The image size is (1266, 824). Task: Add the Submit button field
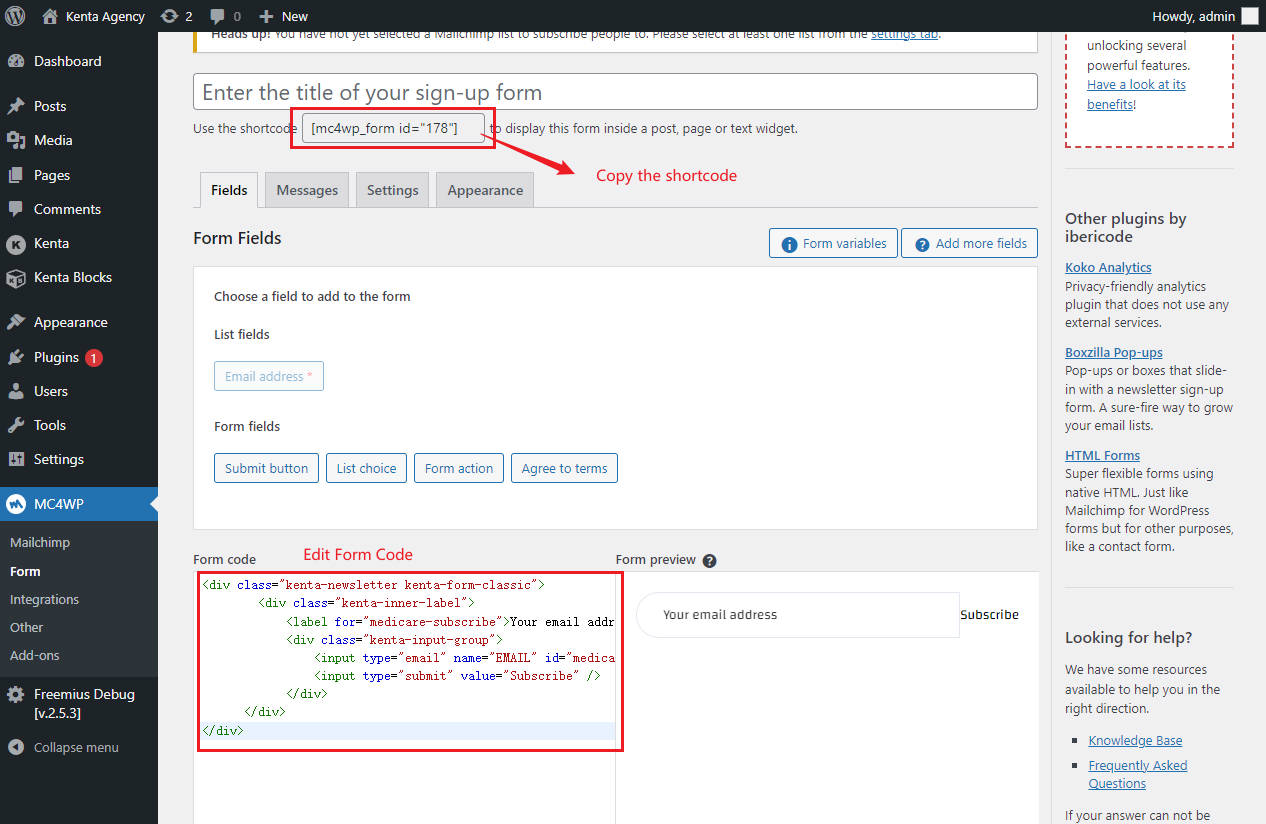[266, 468]
